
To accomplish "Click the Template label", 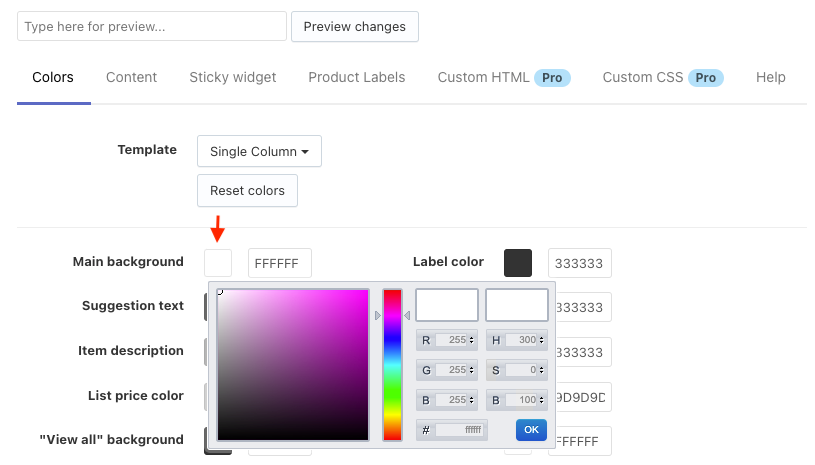I will [147, 150].
